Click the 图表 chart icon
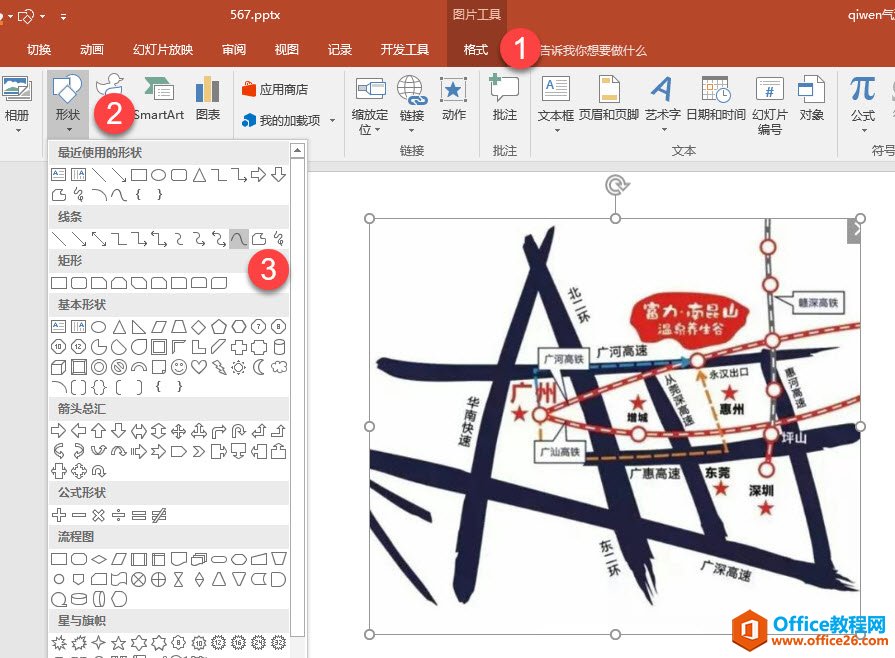Screen dimensions: 895x658 [207, 98]
